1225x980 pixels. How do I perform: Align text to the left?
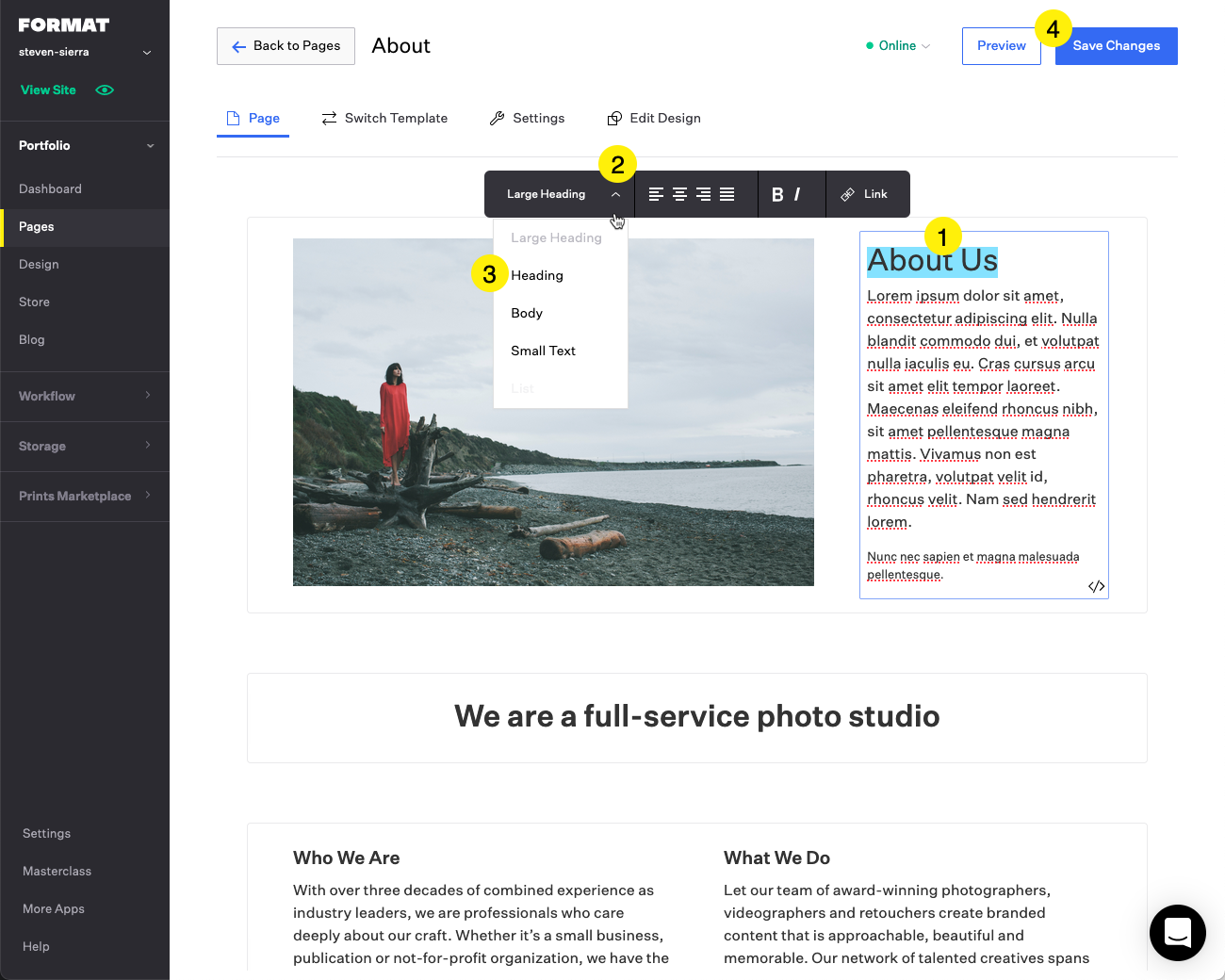[x=654, y=194]
